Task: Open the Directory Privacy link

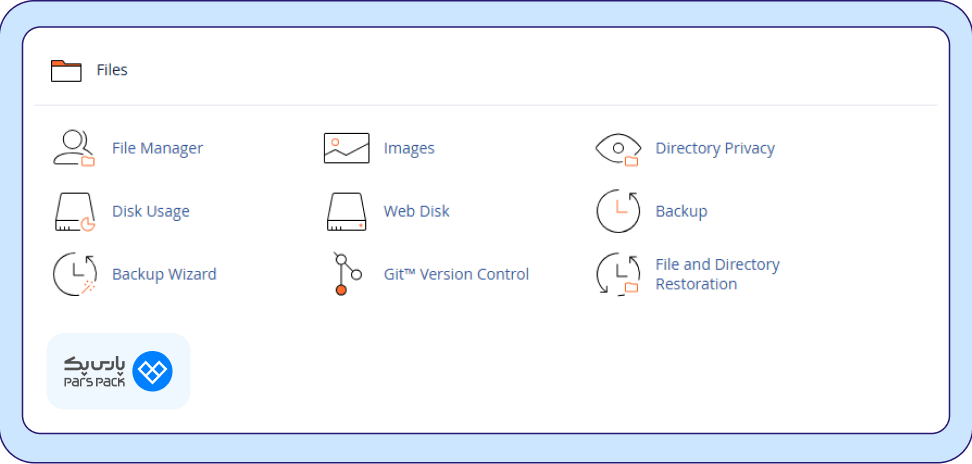Action: [x=715, y=149]
